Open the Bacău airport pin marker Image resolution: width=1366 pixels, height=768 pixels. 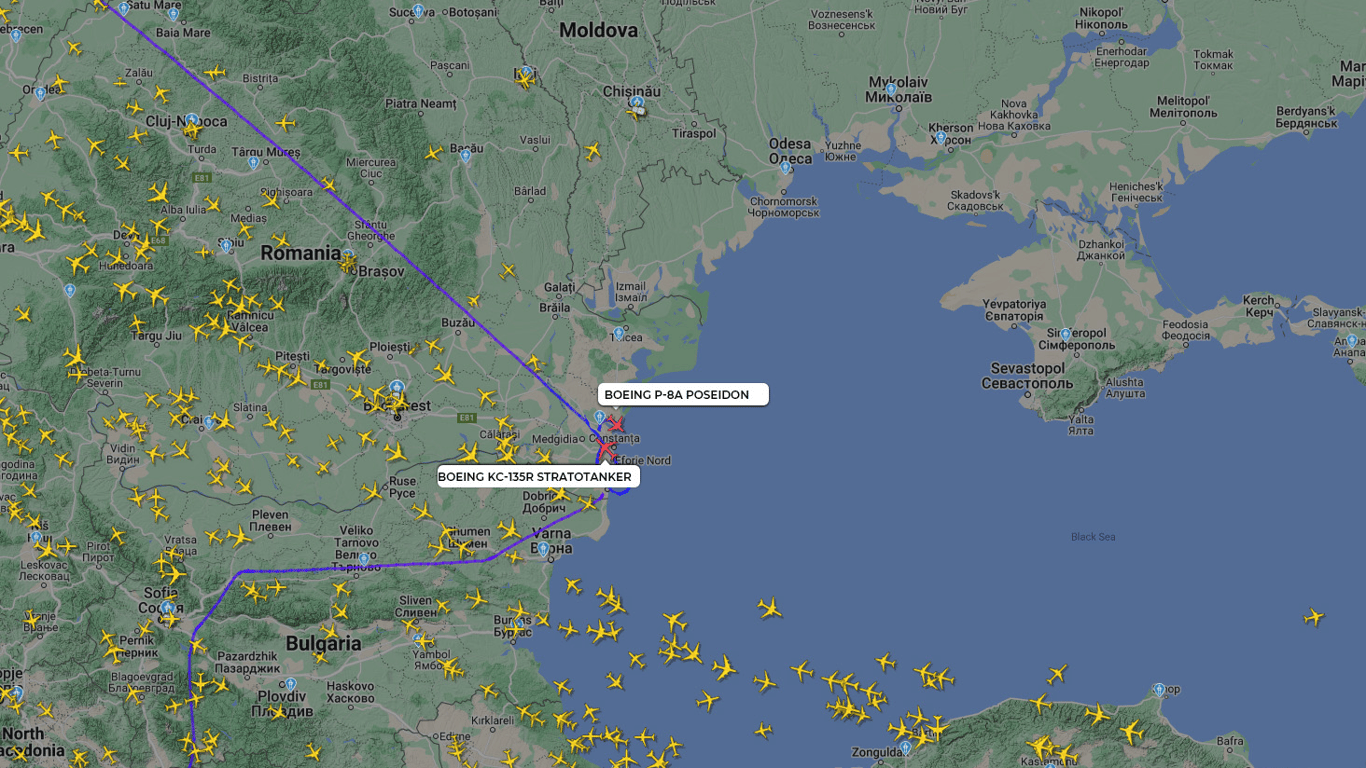click(x=465, y=153)
